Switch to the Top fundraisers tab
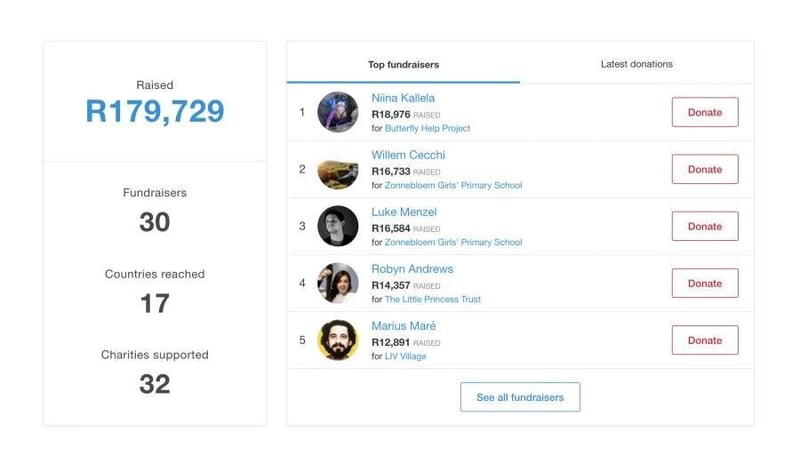800x464 pixels. [403, 65]
